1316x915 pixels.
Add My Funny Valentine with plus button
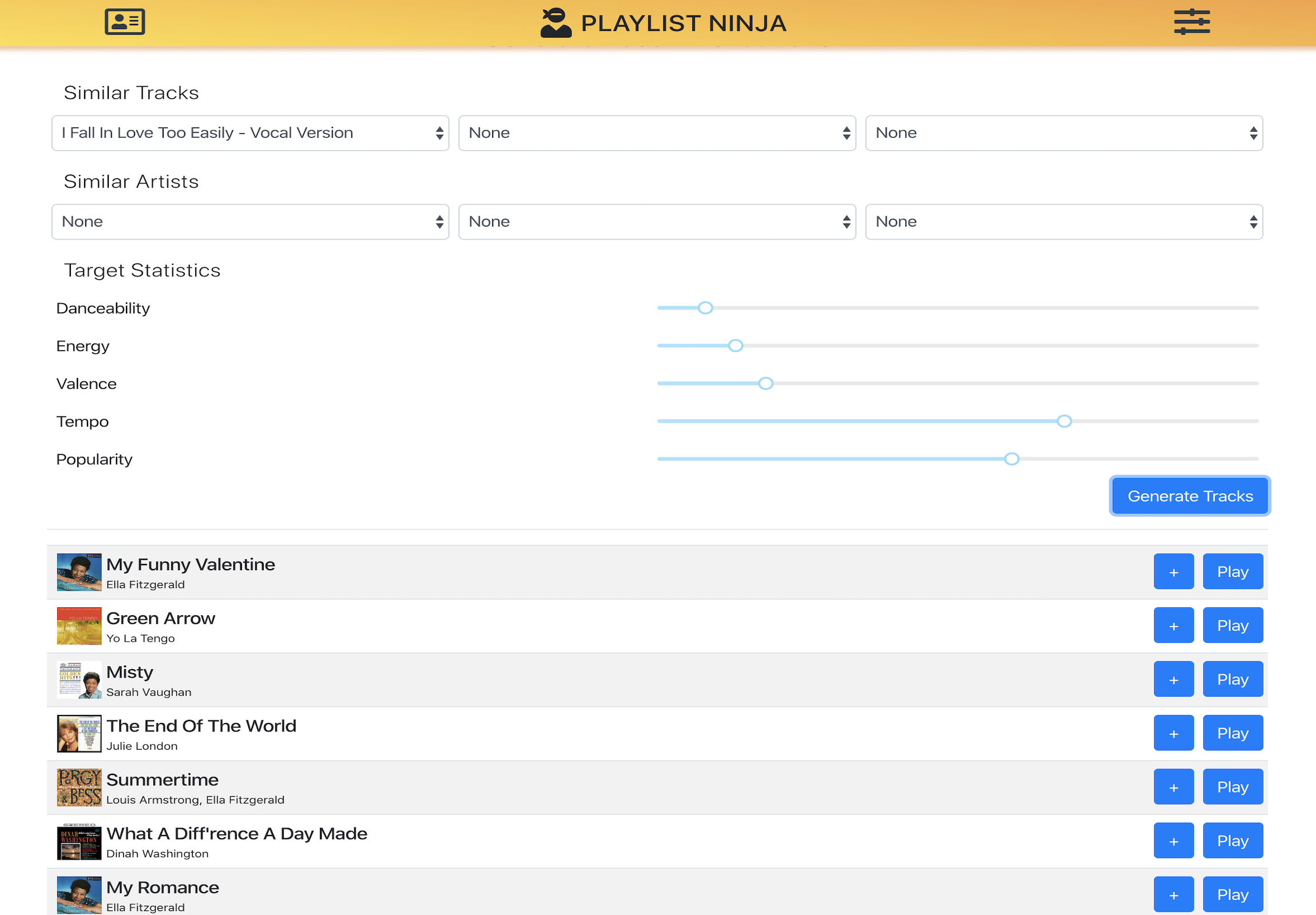coord(1173,571)
